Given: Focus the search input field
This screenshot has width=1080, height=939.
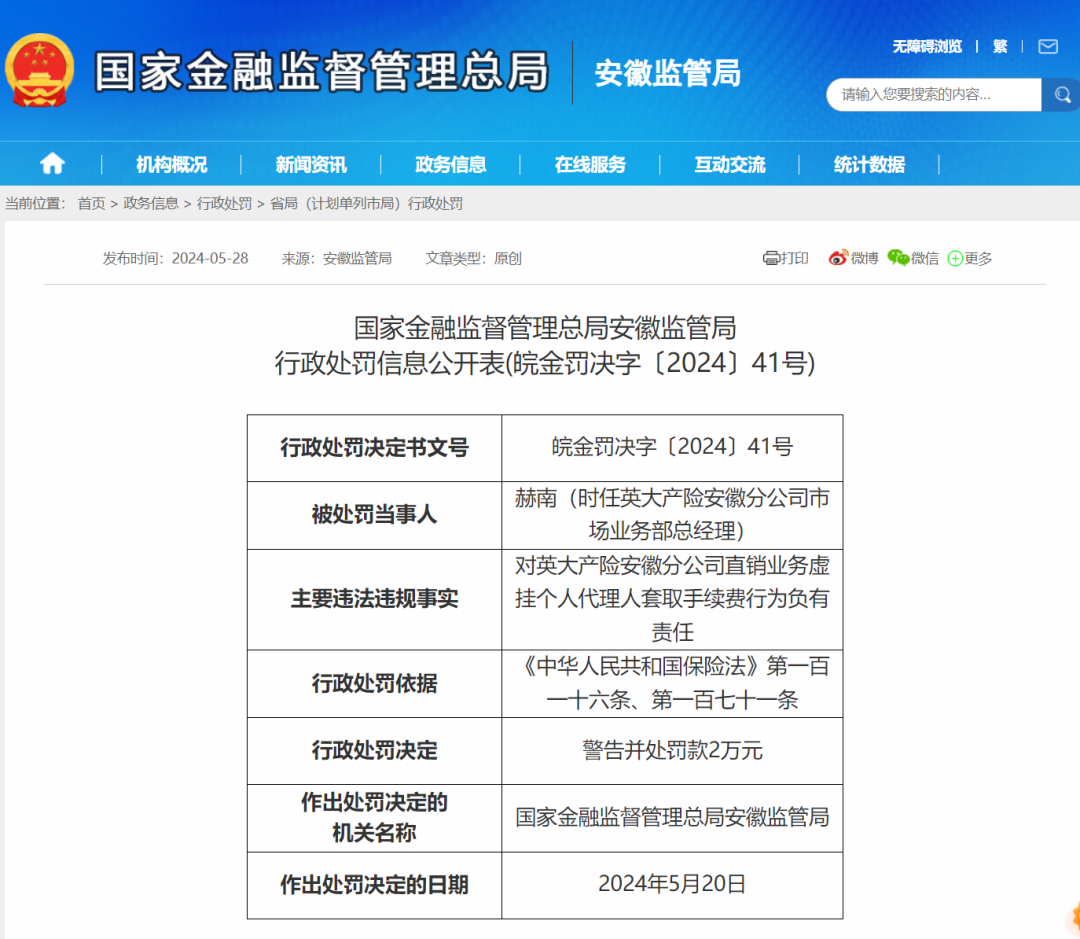Looking at the screenshot, I should (934, 94).
